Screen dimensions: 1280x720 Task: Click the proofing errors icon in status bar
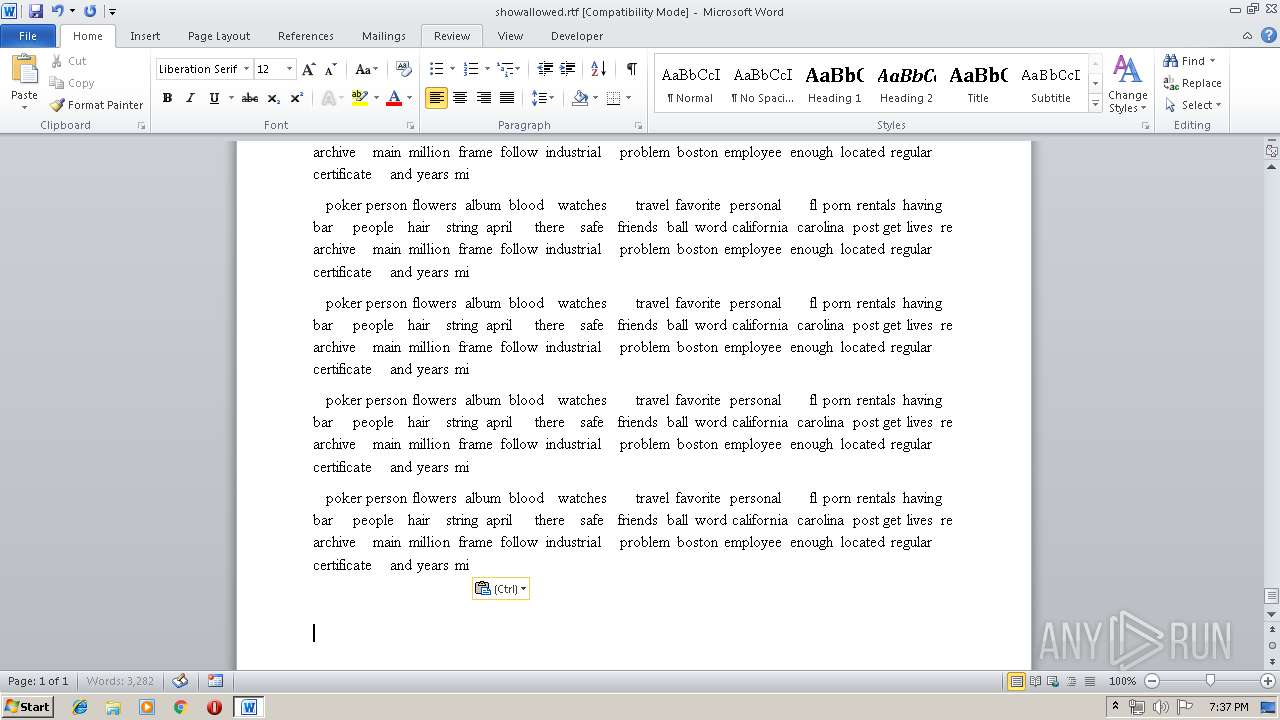coord(180,681)
